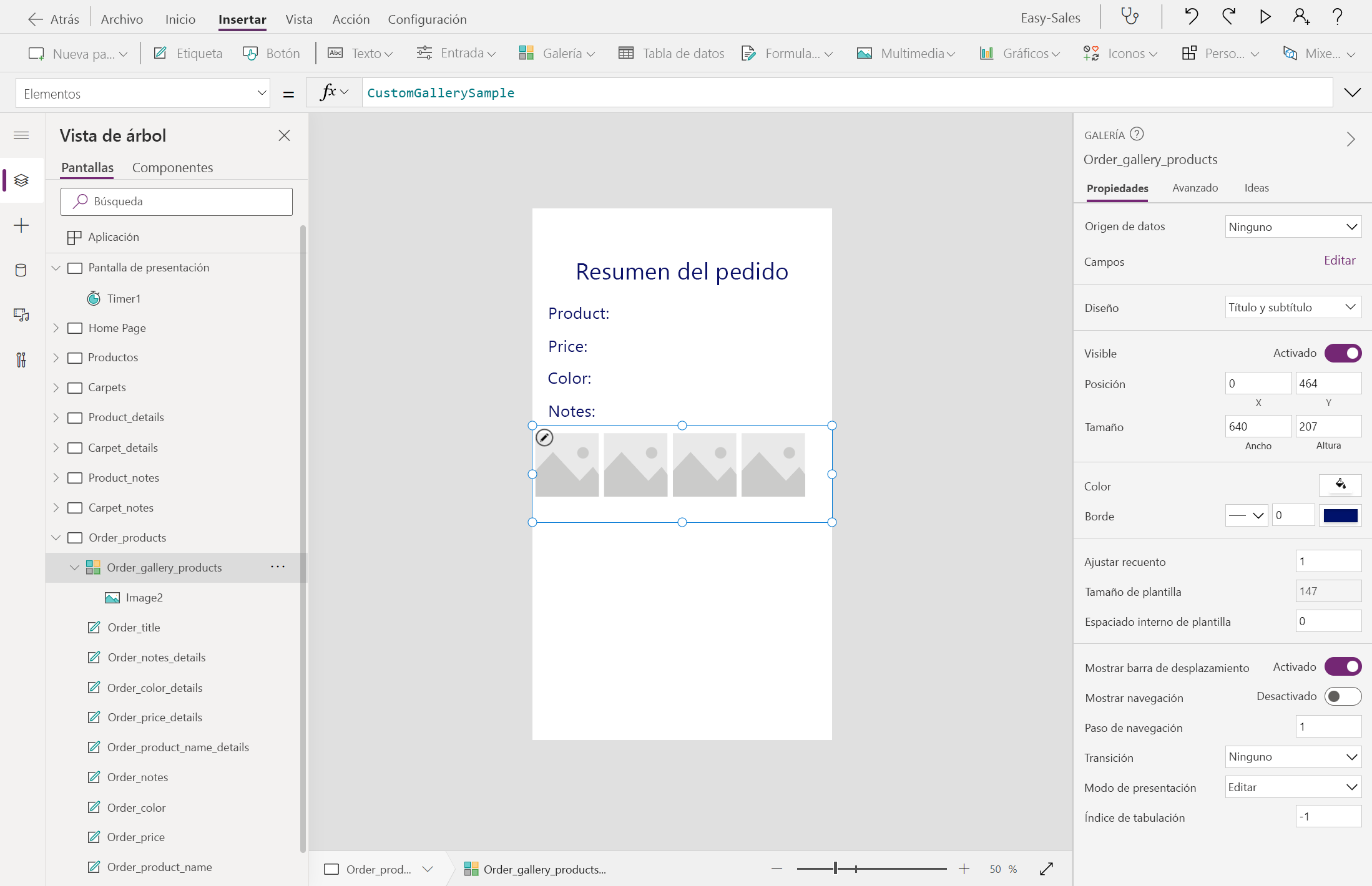This screenshot has width=1372, height=886.
Task: Preview the app with play icon
Action: pyautogui.click(x=1265, y=17)
